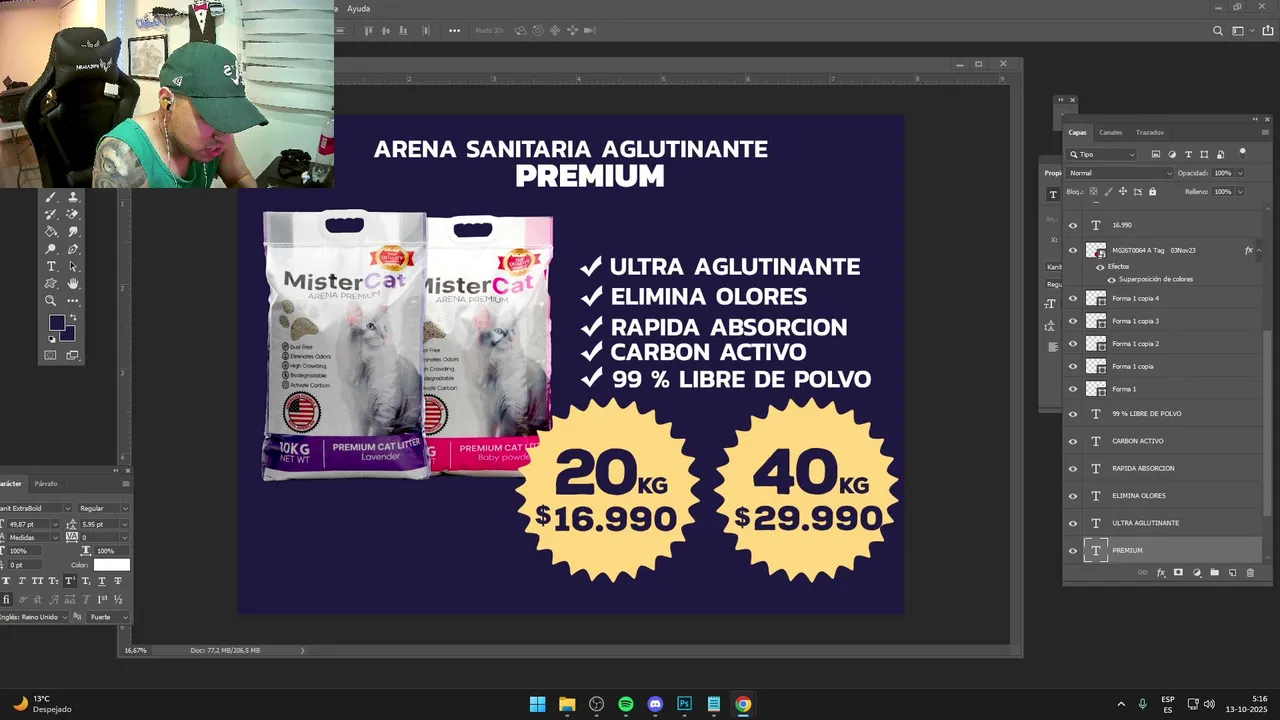Open the Edit Toolbar three-dots button
The width and height of the screenshot is (1280, 720).
coord(72,300)
